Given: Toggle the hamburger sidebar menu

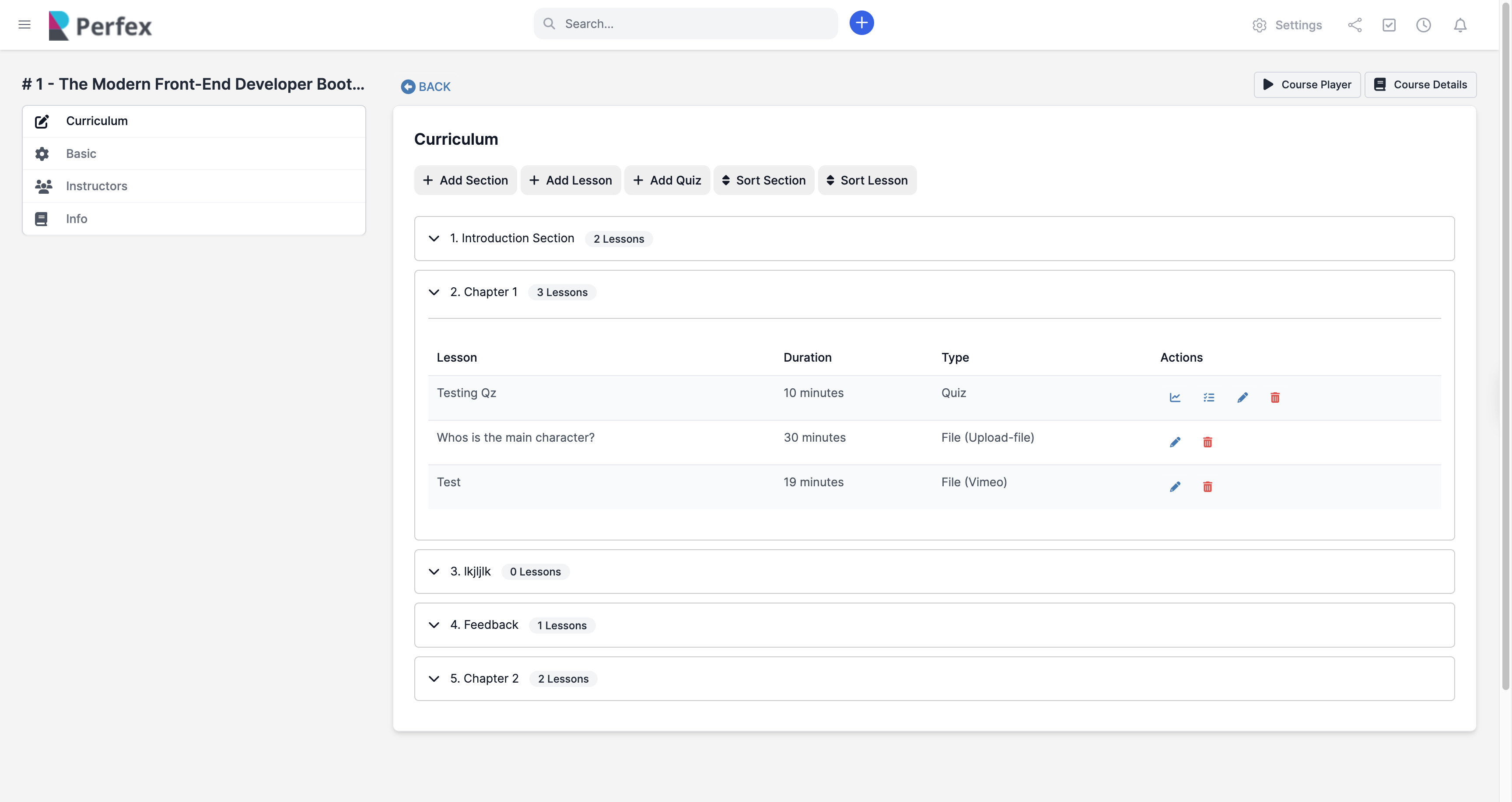Looking at the screenshot, I should pyautogui.click(x=24, y=24).
